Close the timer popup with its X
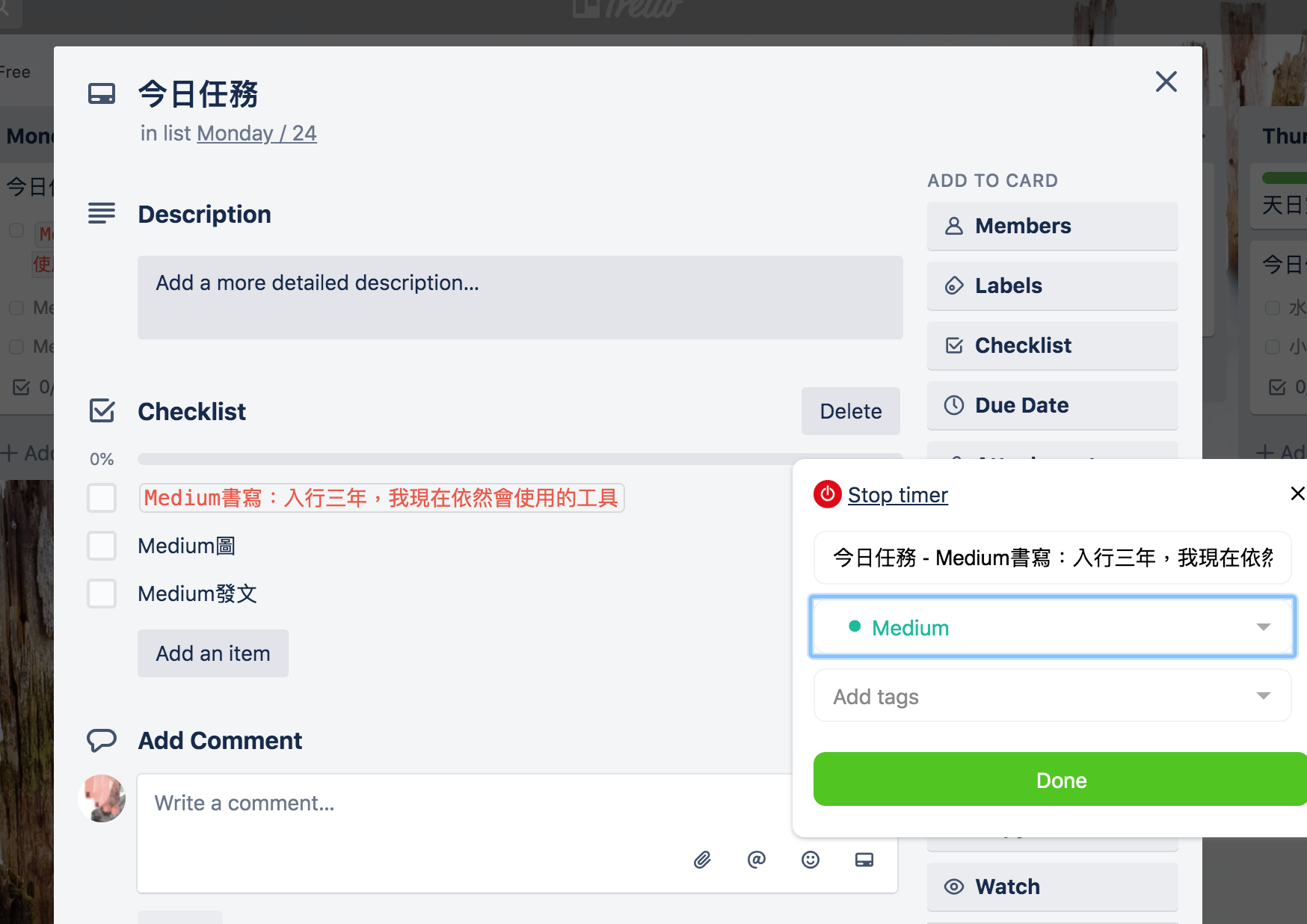Screen dimensions: 1307x924 (1297, 493)
